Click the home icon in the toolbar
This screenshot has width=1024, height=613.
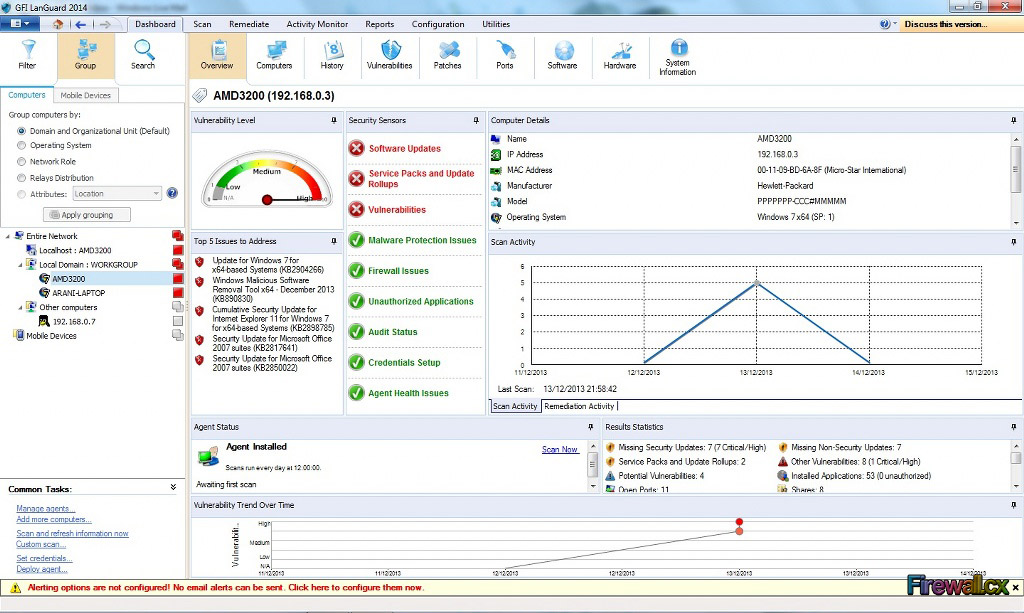58,24
